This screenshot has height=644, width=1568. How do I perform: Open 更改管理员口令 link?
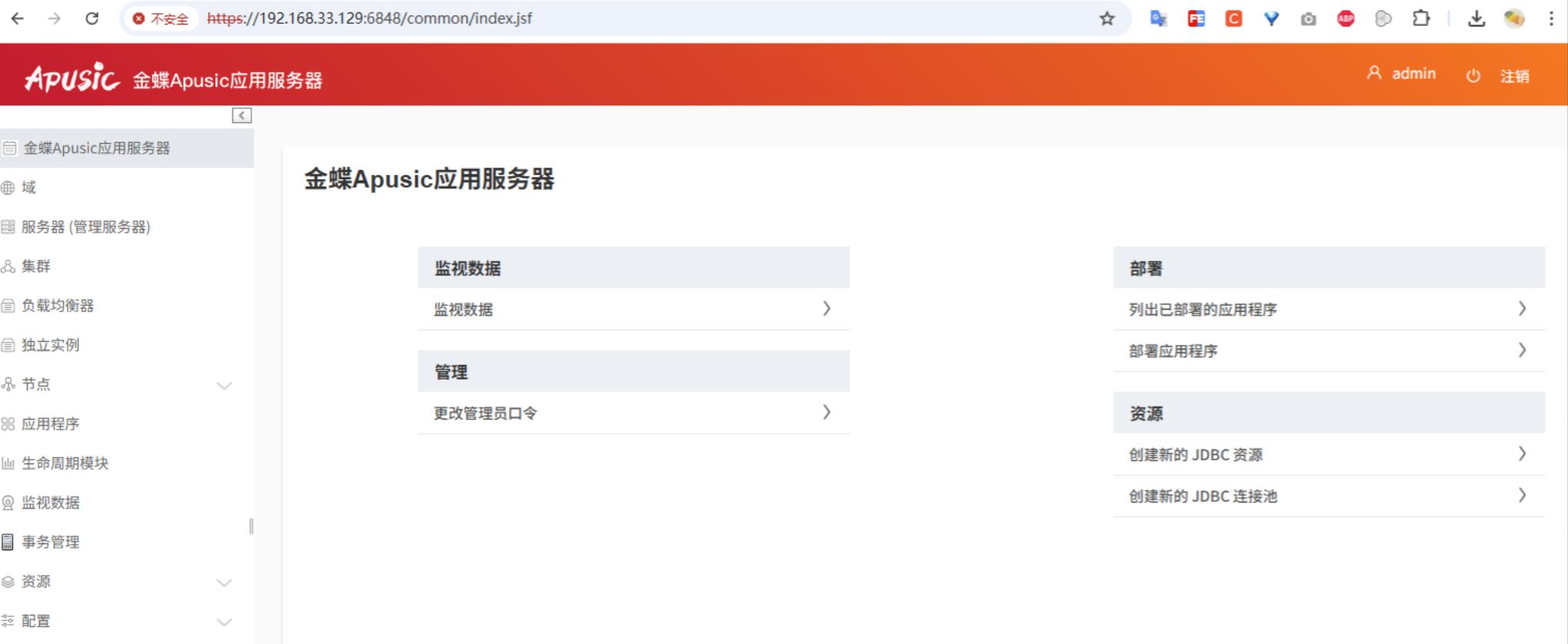click(485, 413)
